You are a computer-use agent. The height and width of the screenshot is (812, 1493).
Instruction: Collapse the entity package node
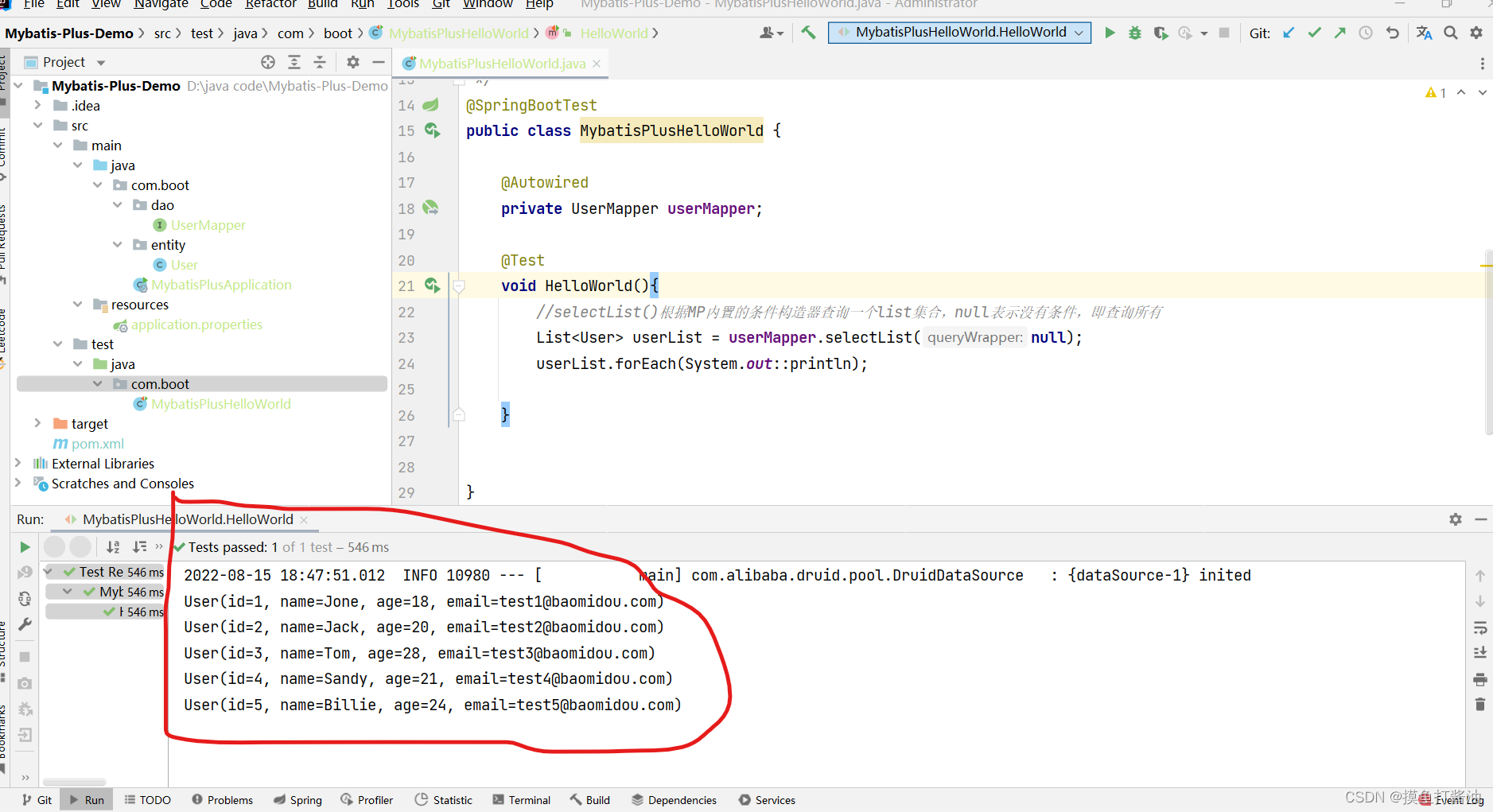click(117, 244)
